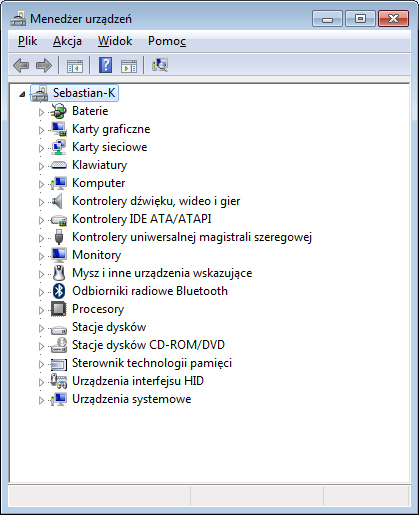Click the scan for hardware changes icon
419x515 pixels.
tap(160, 65)
